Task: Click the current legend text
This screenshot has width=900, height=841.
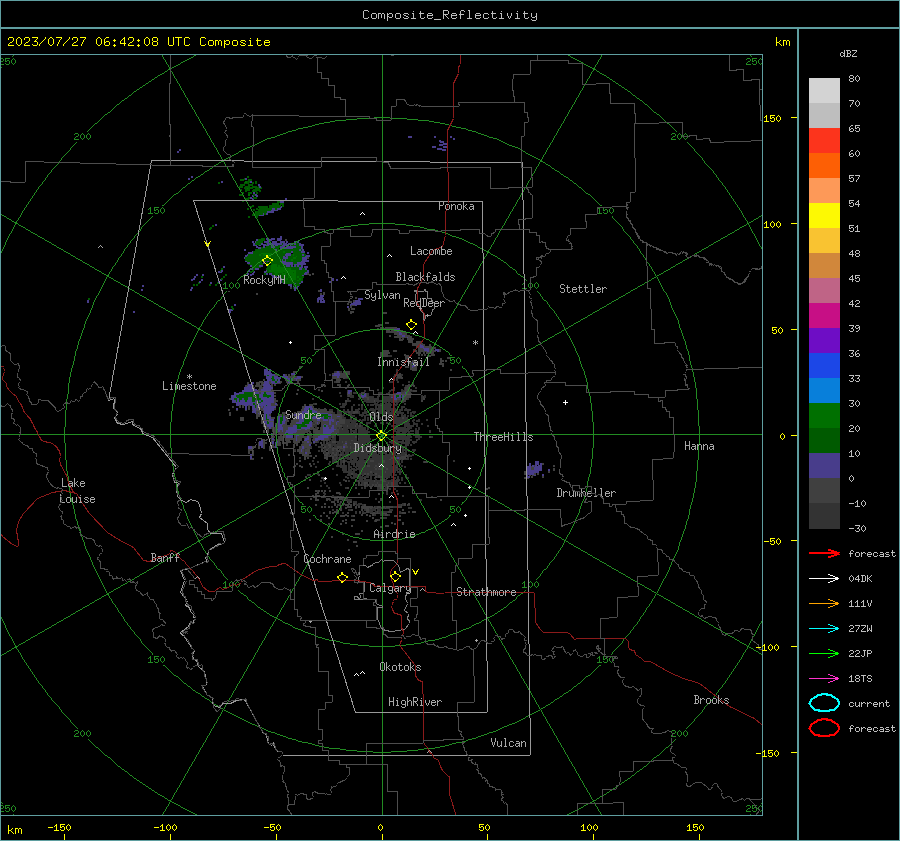Action: click(869, 703)
